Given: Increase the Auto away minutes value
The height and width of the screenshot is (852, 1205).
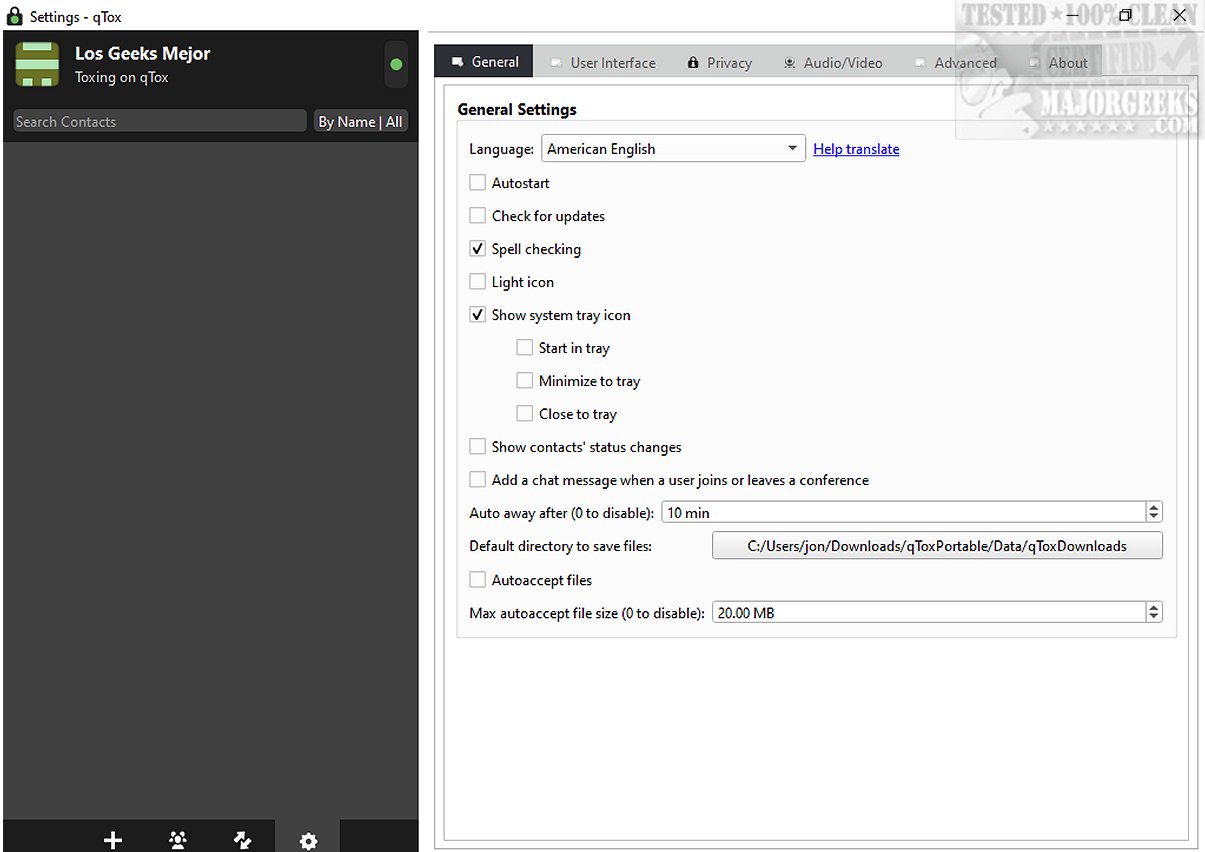Looking at the screenshot, I should click(x=1154, y=507).
